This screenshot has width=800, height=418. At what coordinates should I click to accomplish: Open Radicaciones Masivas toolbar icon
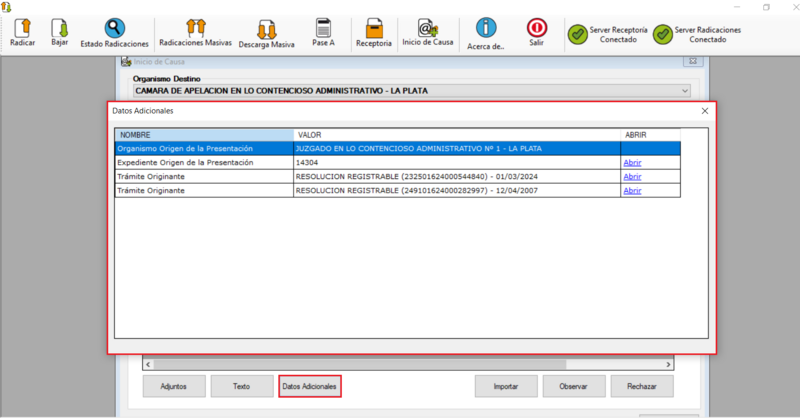[x=196, y=28]
